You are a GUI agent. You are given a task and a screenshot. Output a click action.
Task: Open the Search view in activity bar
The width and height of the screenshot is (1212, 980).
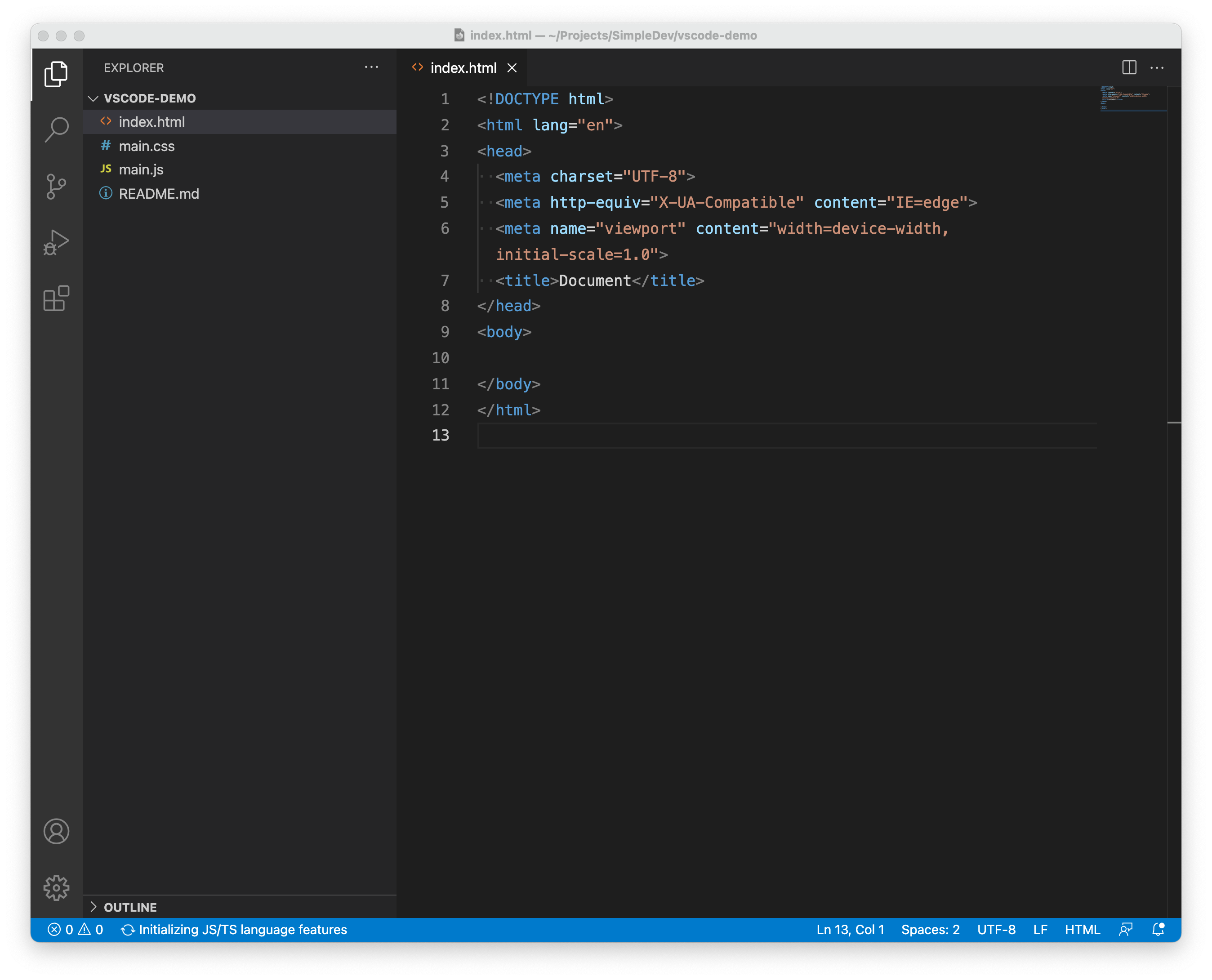pyautogui.click(x=57, y=130)
